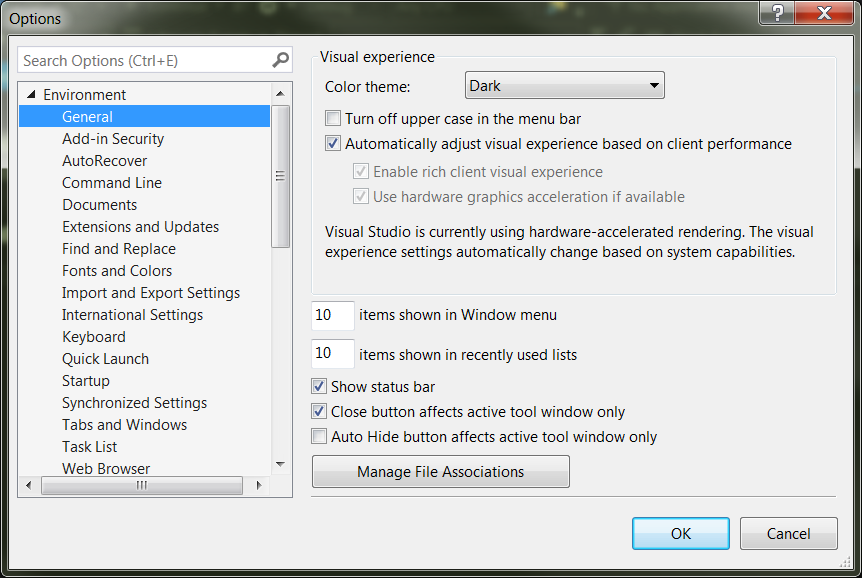Open Manage File Associations

[440, 471]
